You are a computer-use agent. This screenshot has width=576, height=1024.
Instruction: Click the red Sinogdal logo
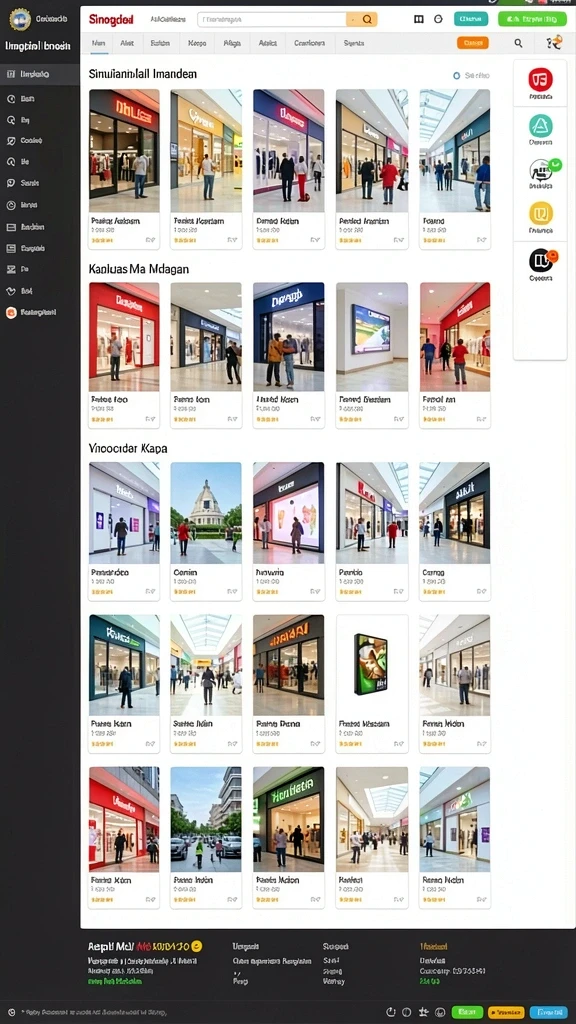[x=111, y=20]
